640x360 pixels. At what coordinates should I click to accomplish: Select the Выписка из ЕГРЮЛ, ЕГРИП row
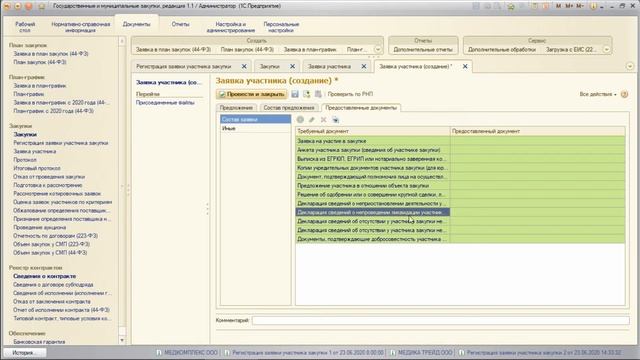460,159
